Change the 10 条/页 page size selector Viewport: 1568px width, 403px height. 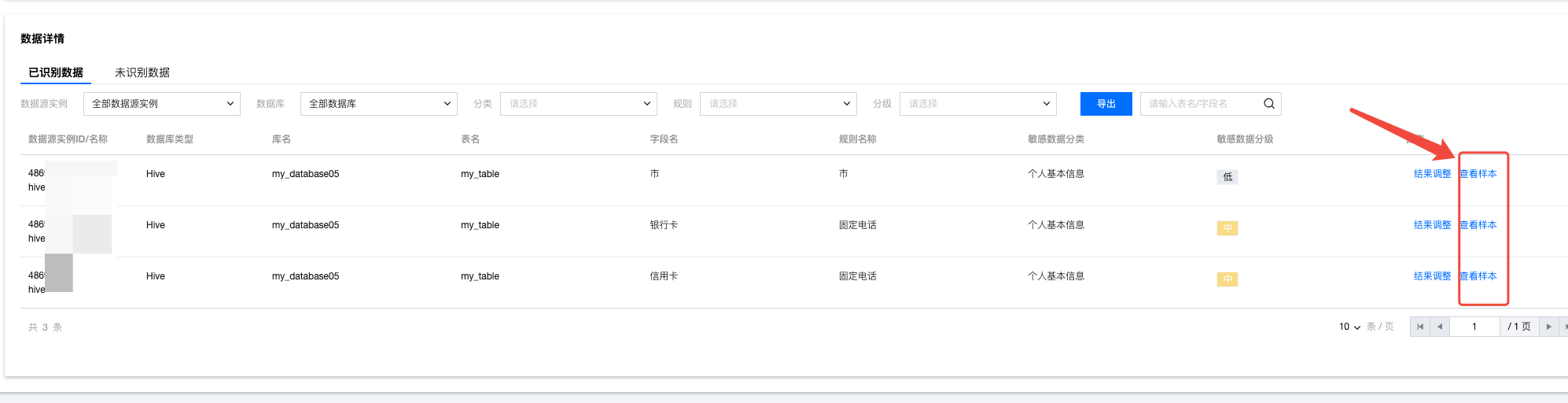tap(1349, 327)
